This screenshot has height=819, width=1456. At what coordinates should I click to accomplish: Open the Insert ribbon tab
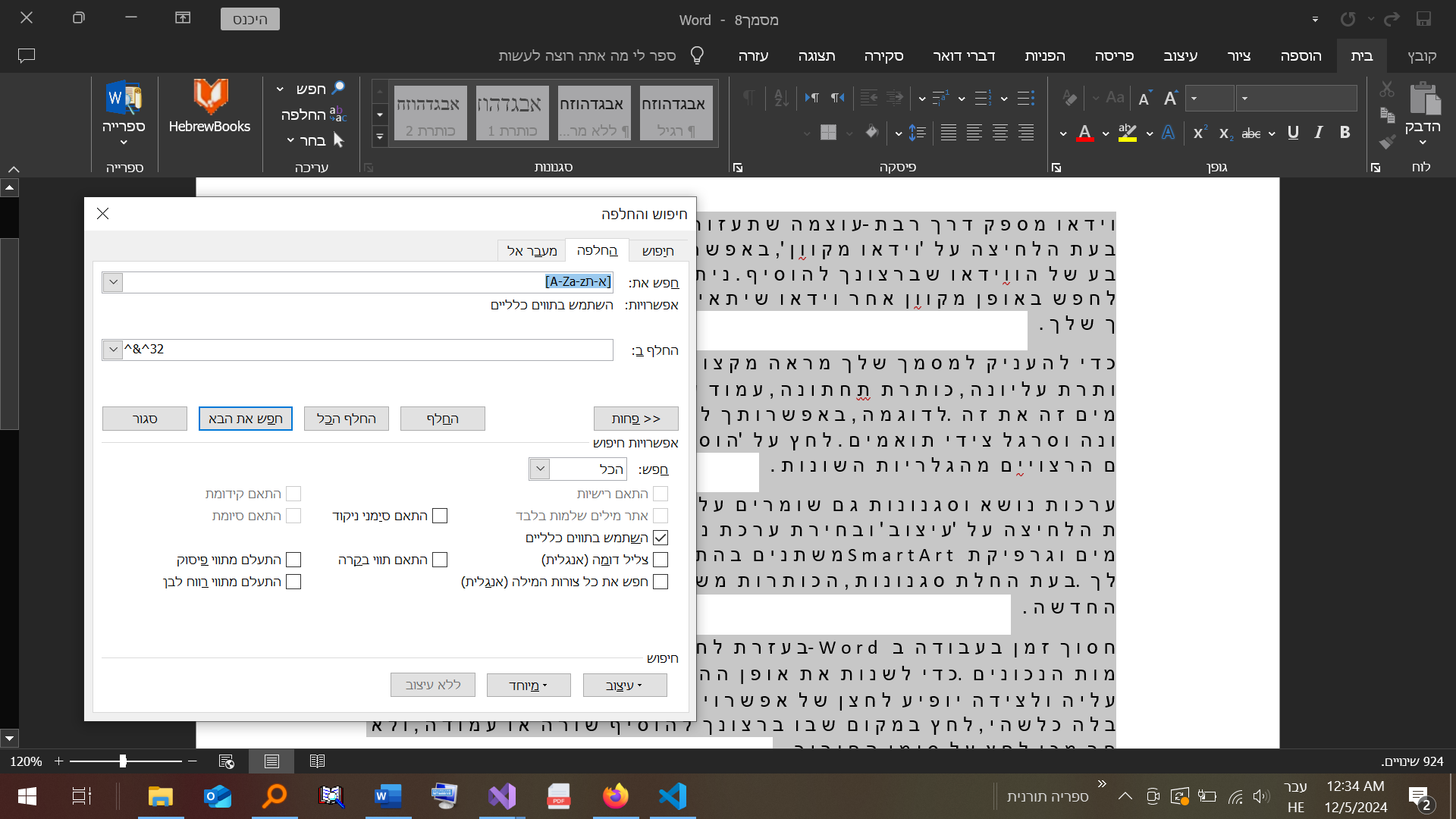click(1301, 55)
